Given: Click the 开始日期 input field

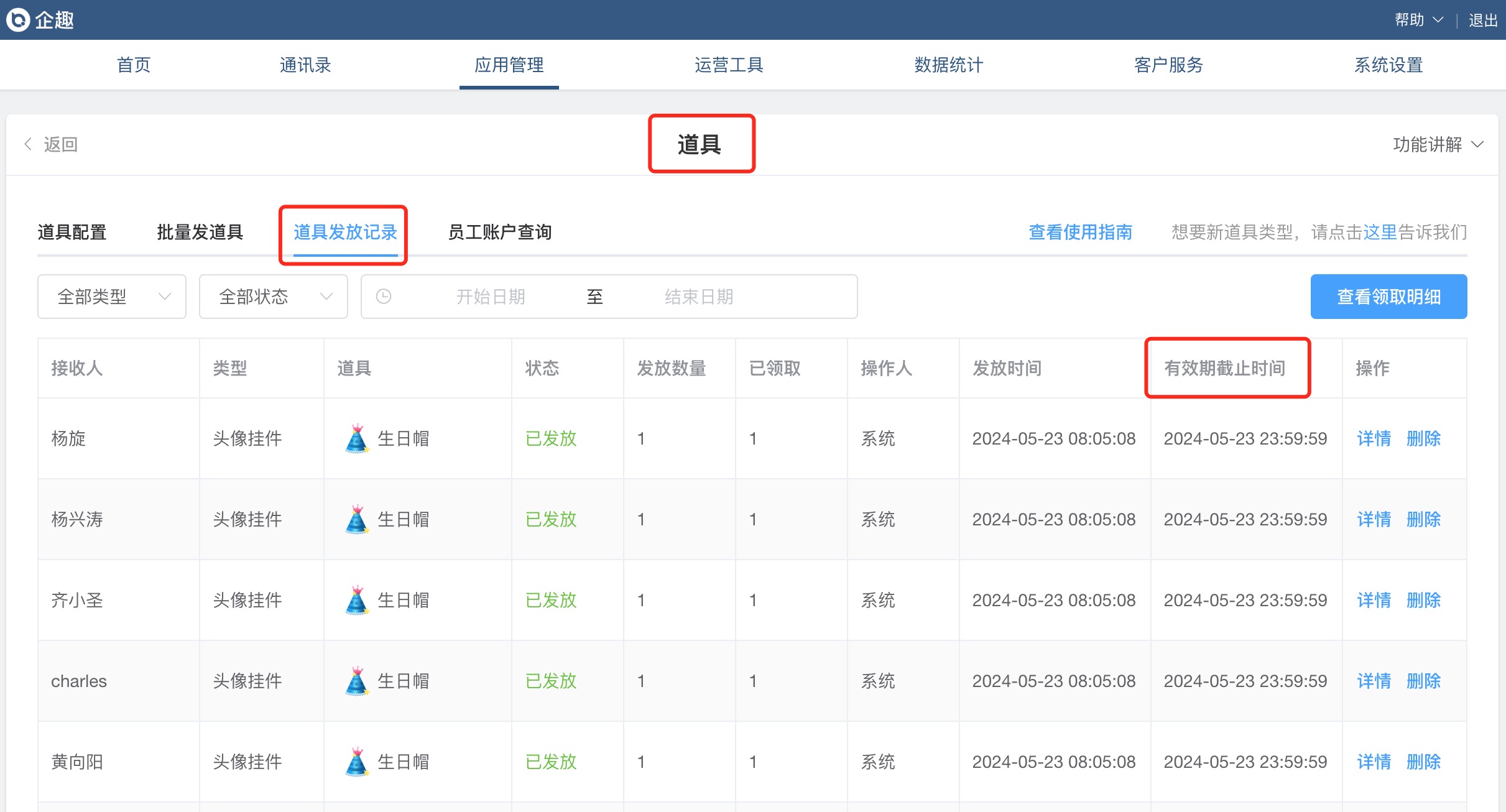Looking at the screenshot, I should 491,297.
